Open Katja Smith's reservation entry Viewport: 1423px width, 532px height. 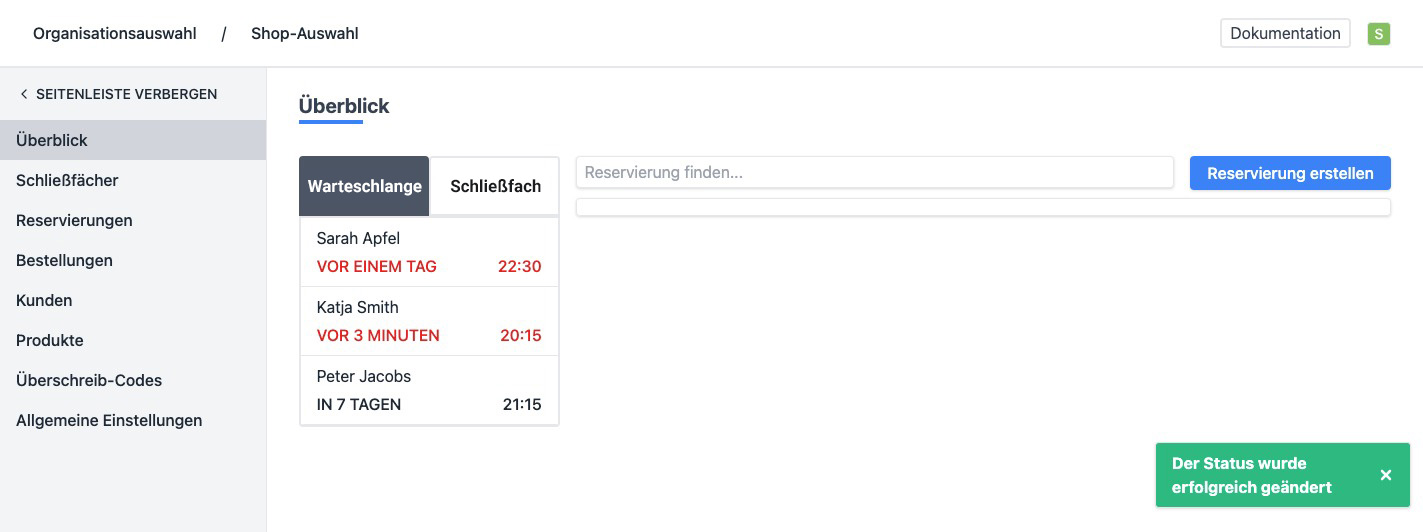[x=429, y=321]
